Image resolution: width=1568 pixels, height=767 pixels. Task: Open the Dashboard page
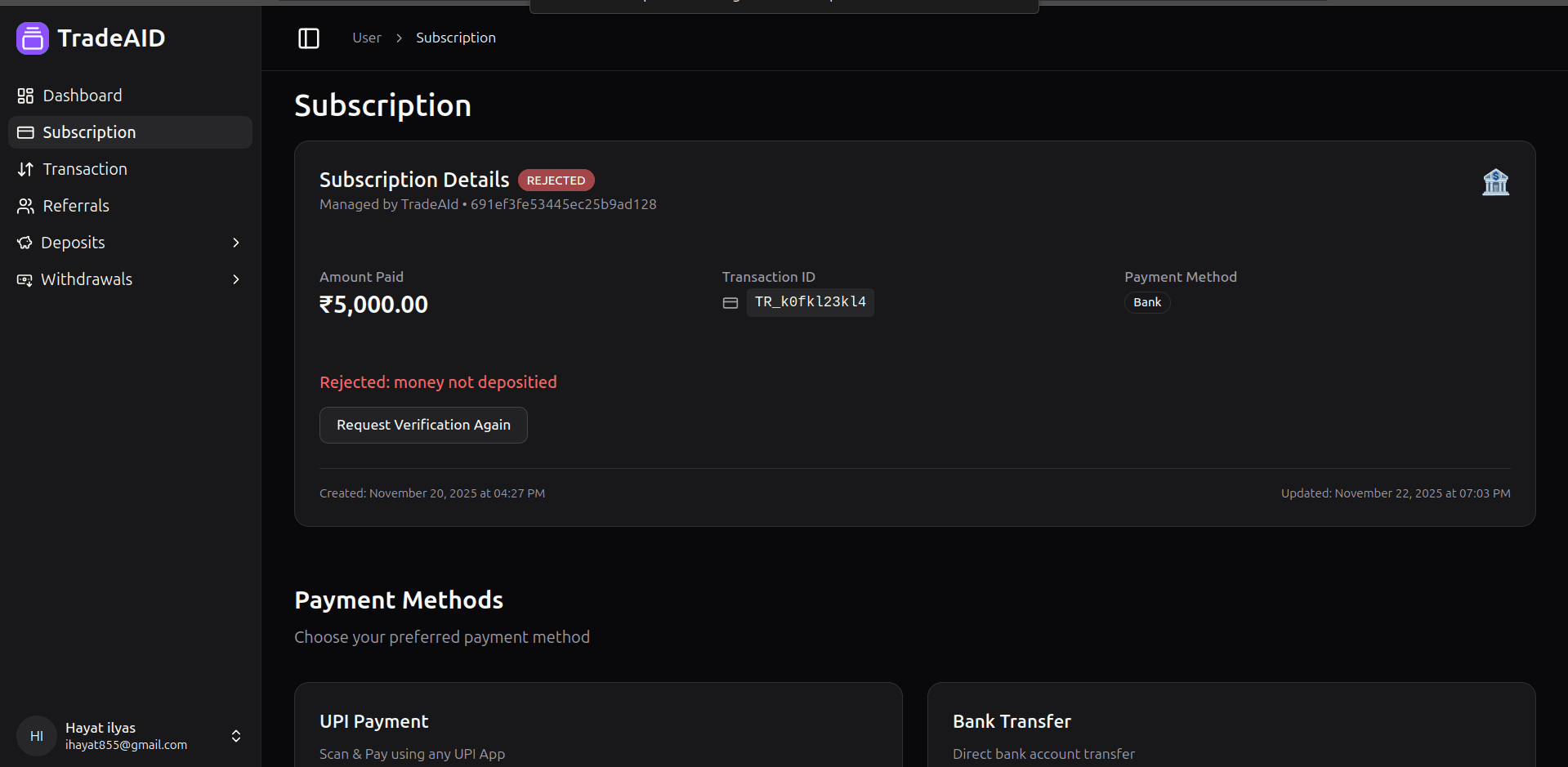[130, 96]
